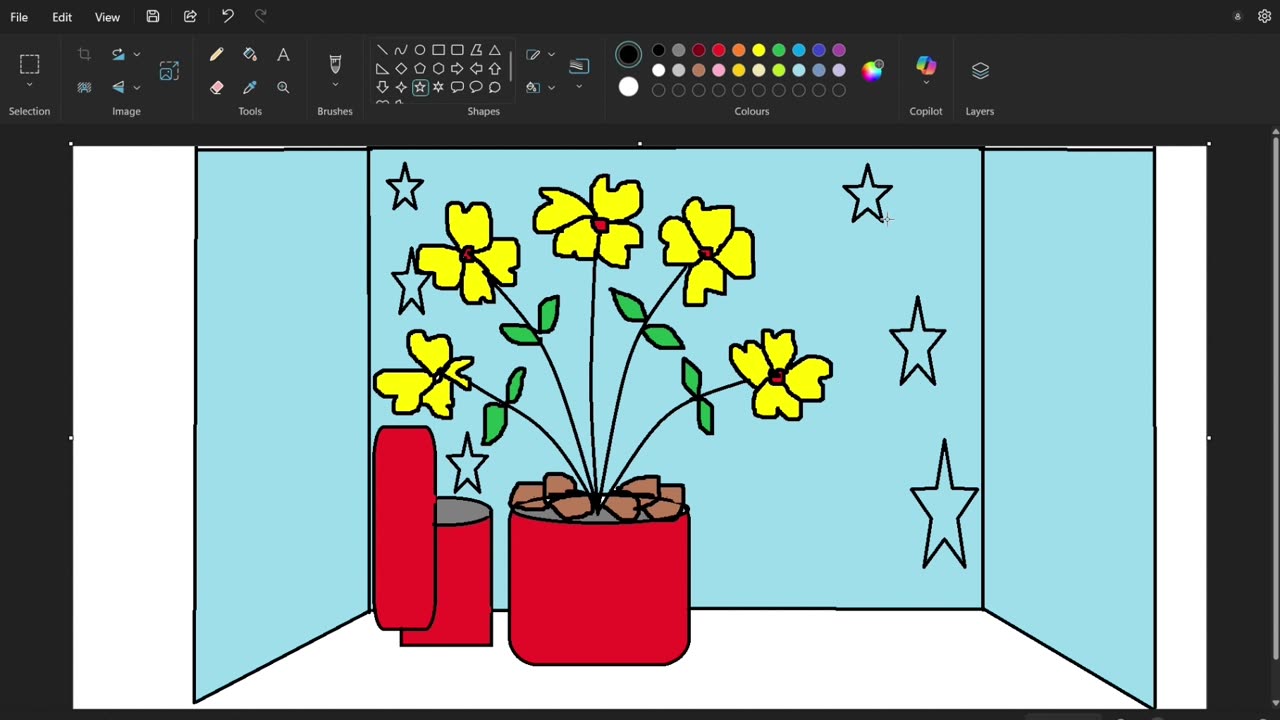The image size is (1280, 720).
Task: Click the Crop image icon
Action: (84, 55)
